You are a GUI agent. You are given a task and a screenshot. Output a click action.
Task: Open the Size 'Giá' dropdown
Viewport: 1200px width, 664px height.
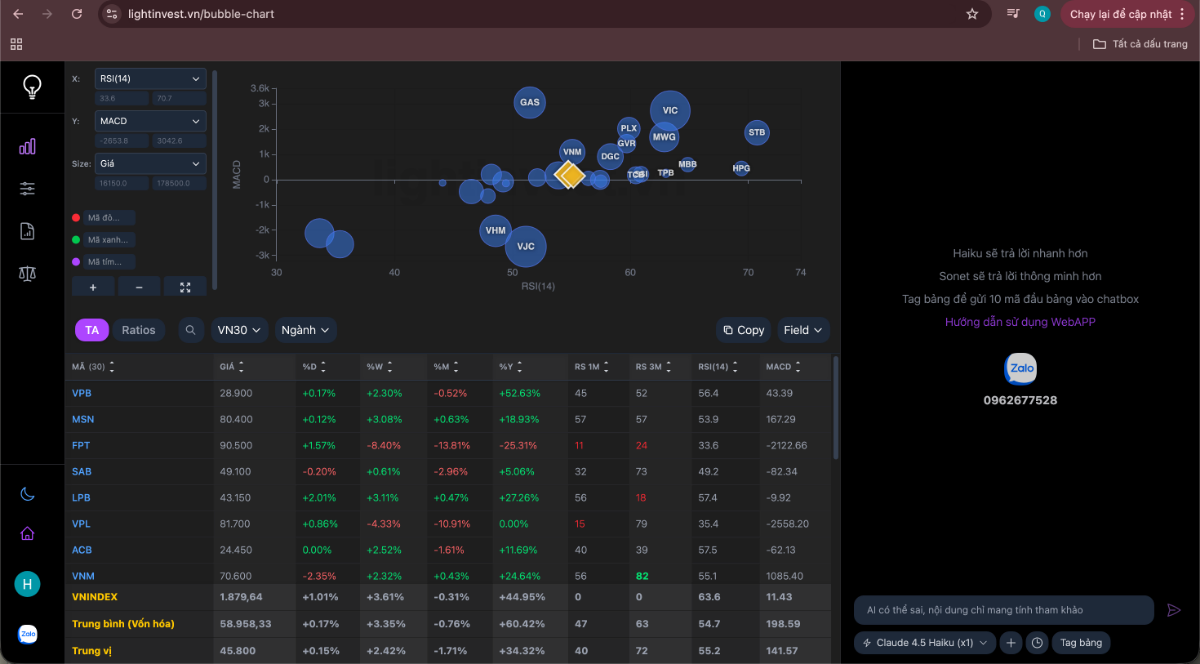click(x=149, y=163)
